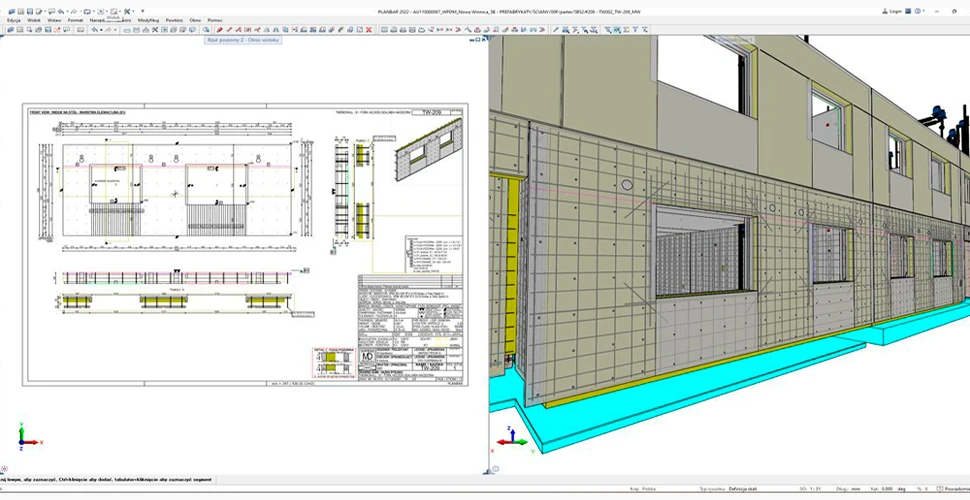
Task: Click the help question mark icon
Action: (920, 10)
